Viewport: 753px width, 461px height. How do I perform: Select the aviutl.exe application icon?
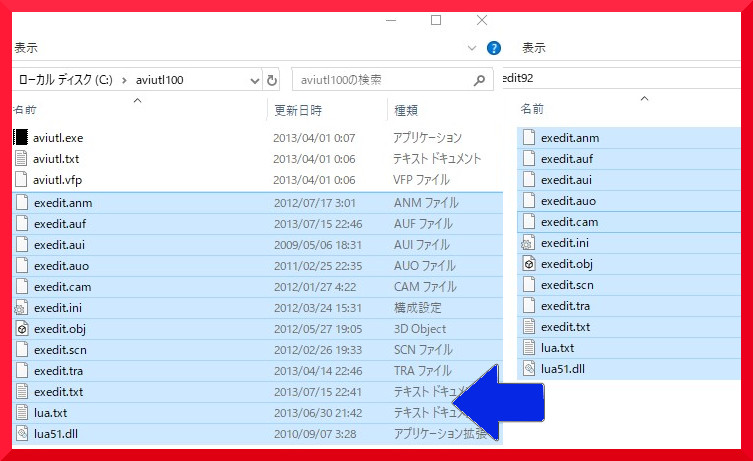point(21,137)
